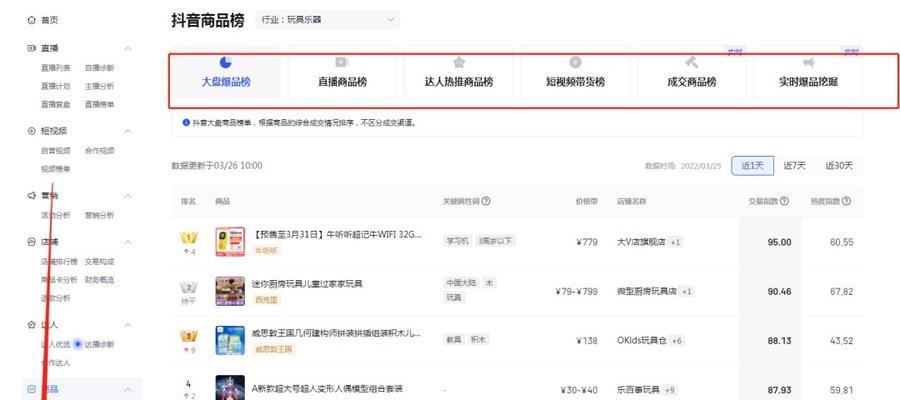Open 达播诊断 in the sidebar

(x=100, y=344)
